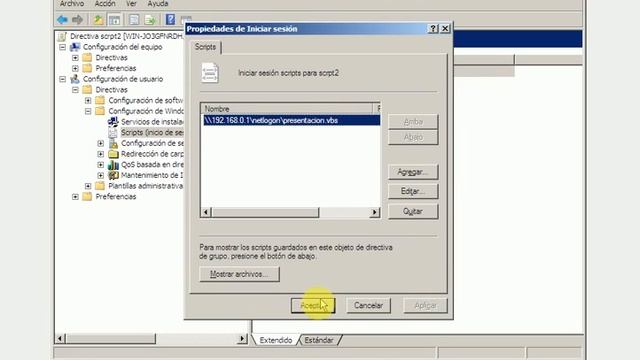Click the Configuración de Windows folder icon

click(x=100, y=111)
